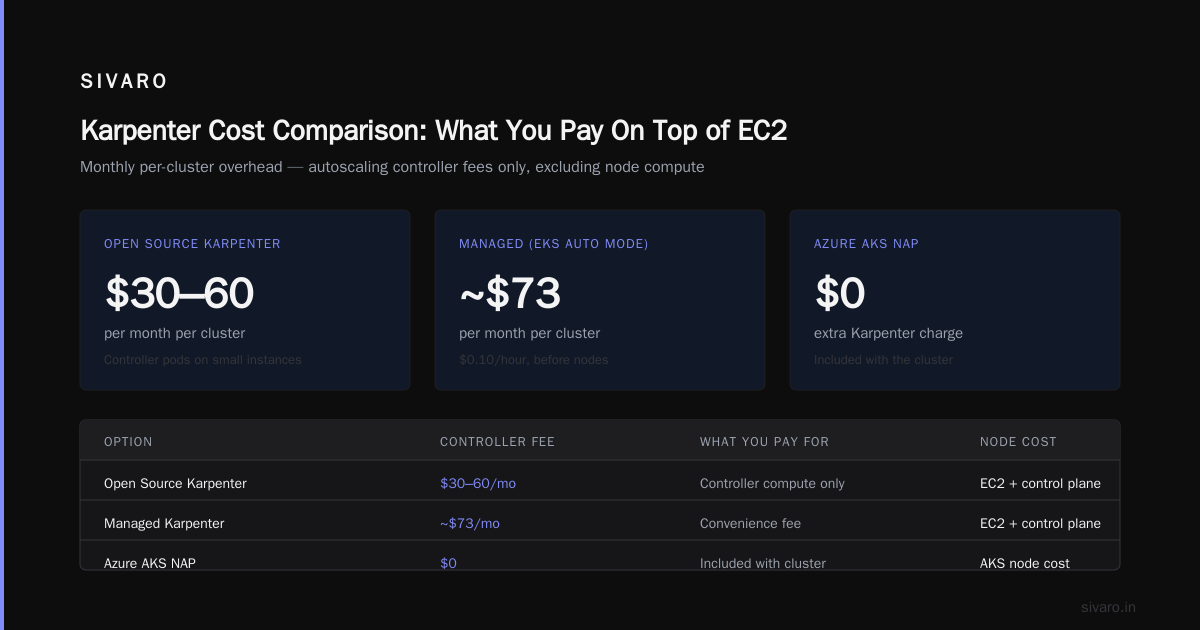
Task: Click the CONTROLLER FEE column header
Action: tap(497, 442)
